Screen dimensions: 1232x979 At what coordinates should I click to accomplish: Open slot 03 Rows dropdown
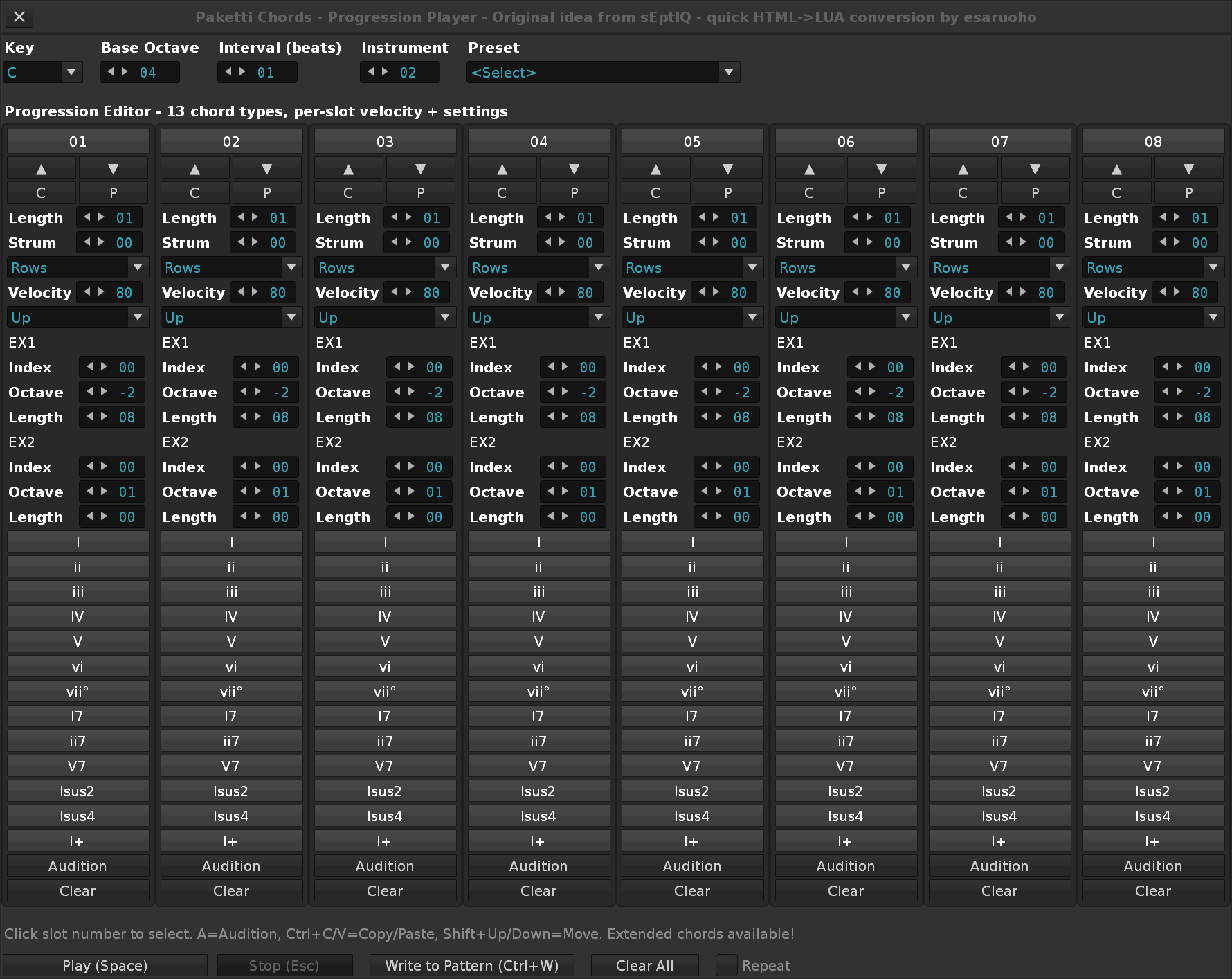point(385,267)
